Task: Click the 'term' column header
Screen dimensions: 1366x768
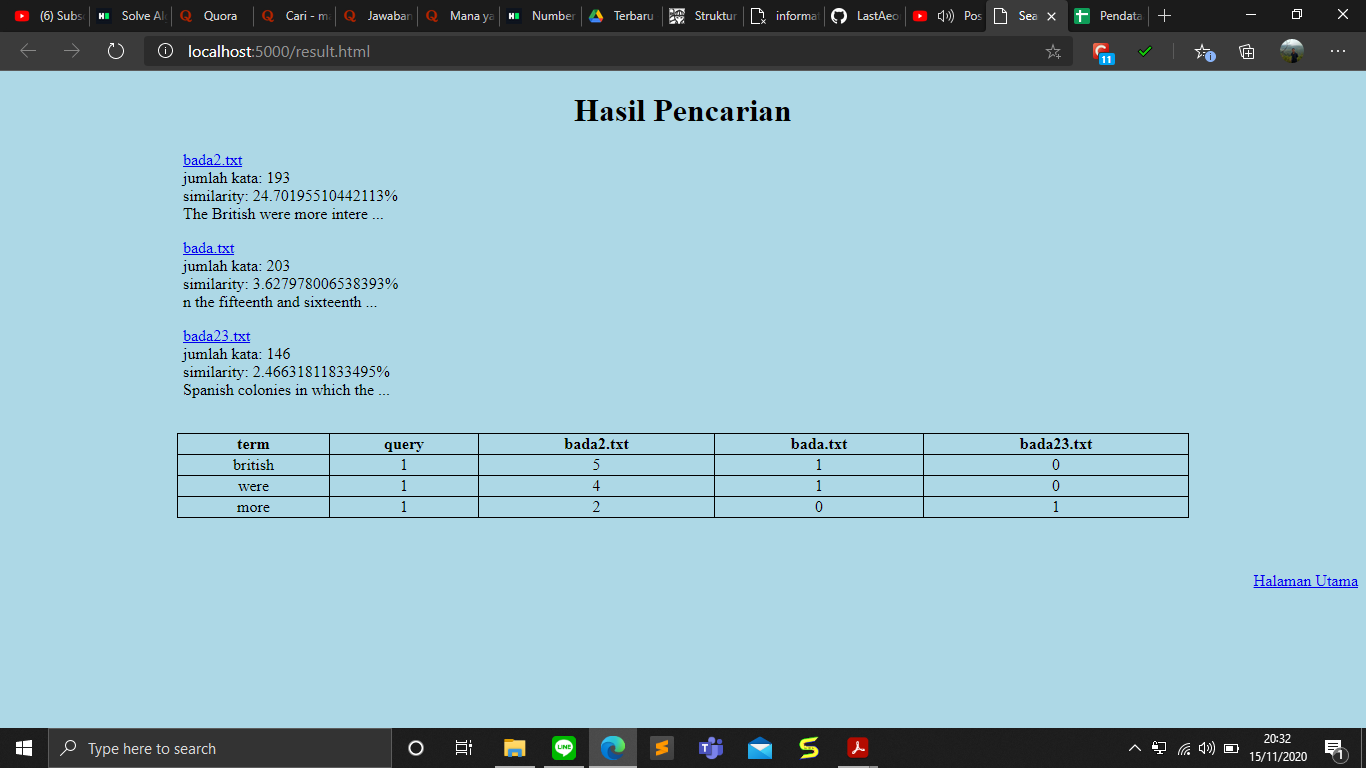Action: coord(253,444)
